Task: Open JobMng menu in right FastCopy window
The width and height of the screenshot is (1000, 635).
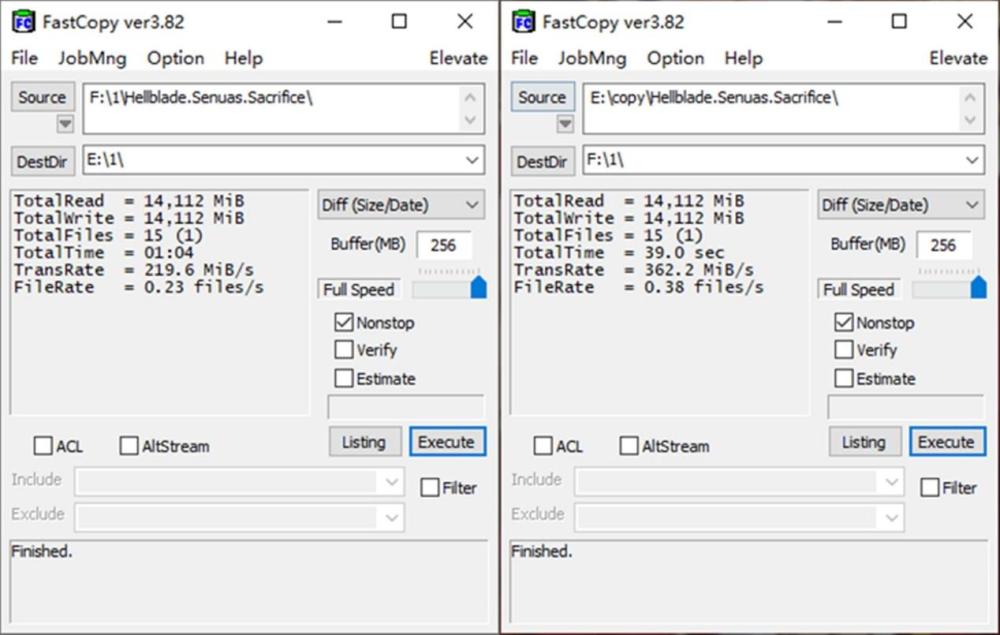Action: pyautogui.click(x=592, y=58)
